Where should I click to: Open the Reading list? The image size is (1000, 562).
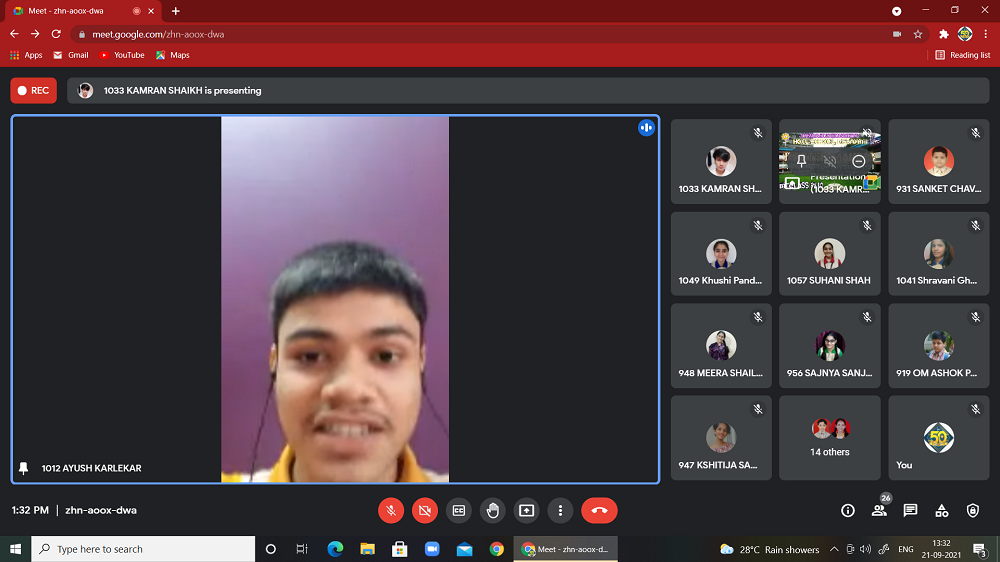point(963,55)
